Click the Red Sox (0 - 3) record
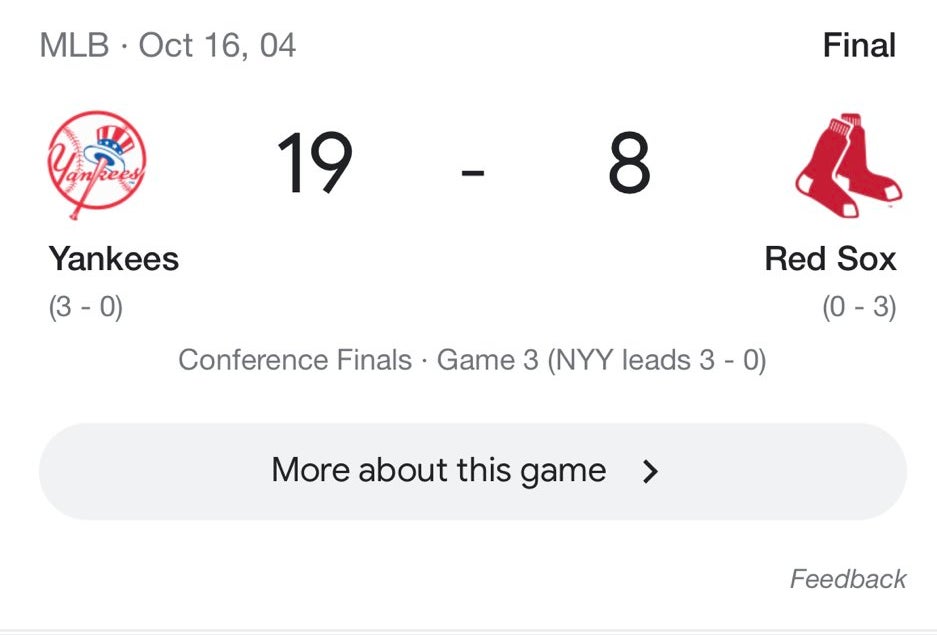This screenshot has height=635, width=937. (x=859, y=307)
